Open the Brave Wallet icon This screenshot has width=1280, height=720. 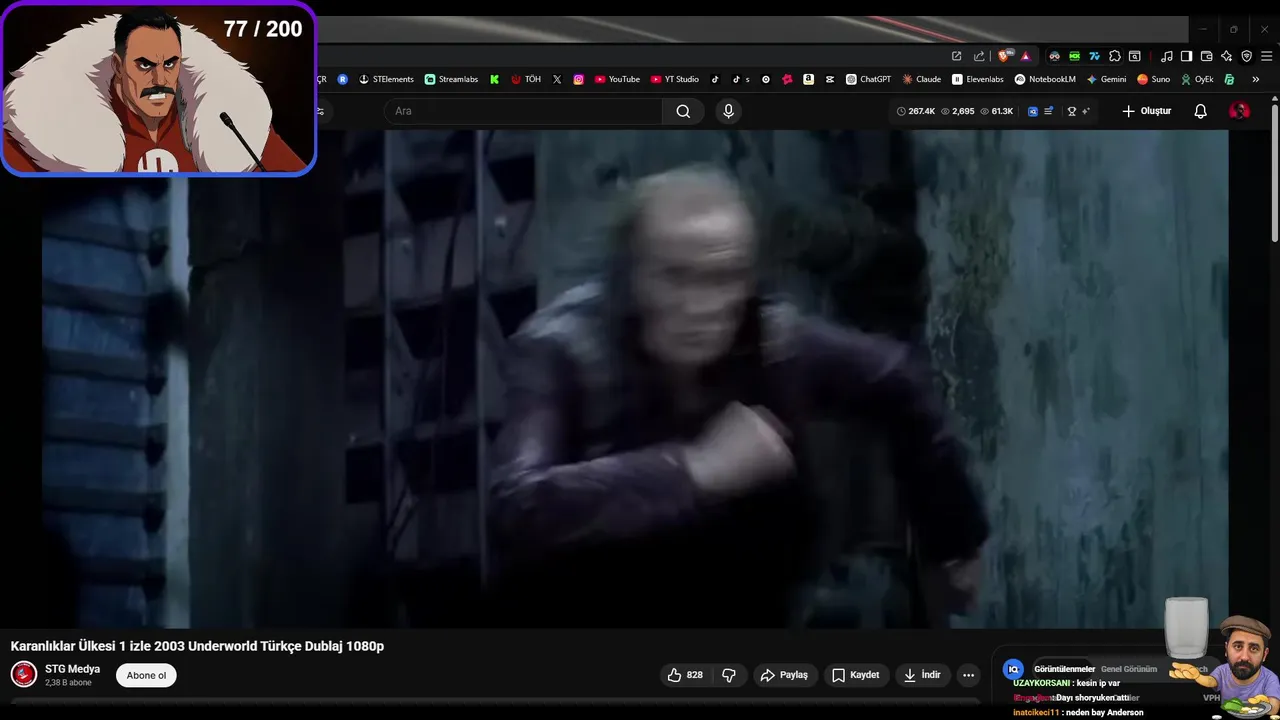pos(1206,56)
